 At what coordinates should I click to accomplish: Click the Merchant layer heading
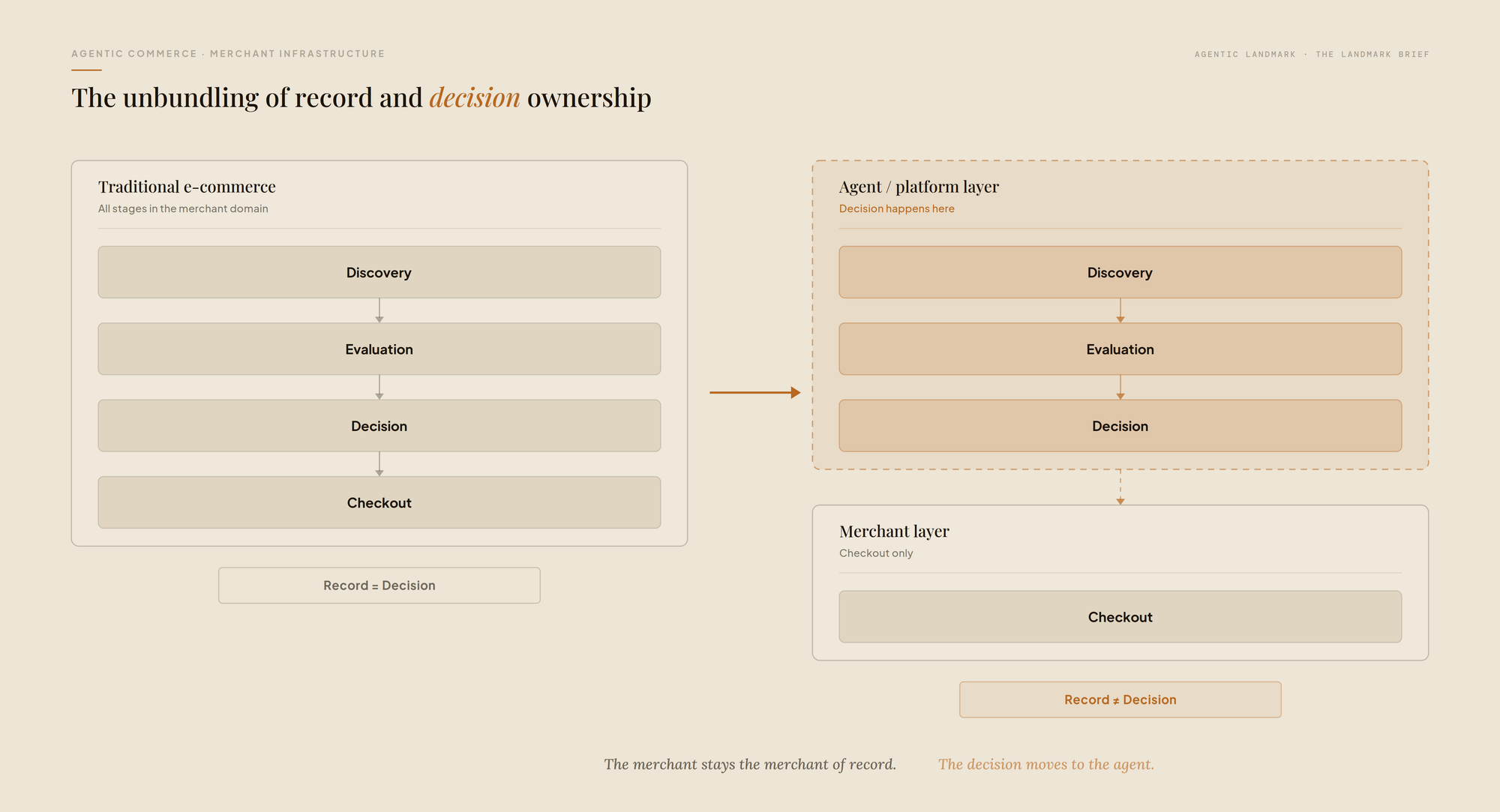point(894,532)
